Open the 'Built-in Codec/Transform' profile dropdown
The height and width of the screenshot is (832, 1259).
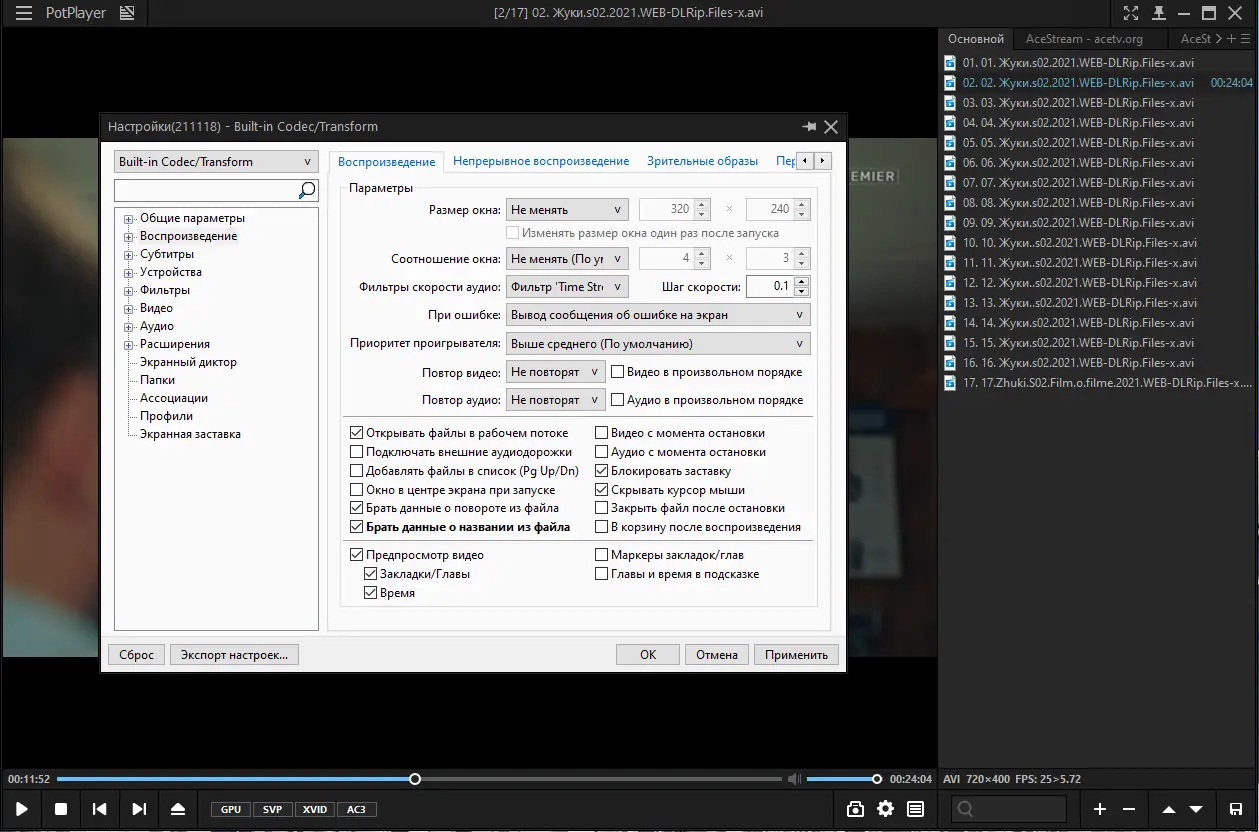[216, 162]
